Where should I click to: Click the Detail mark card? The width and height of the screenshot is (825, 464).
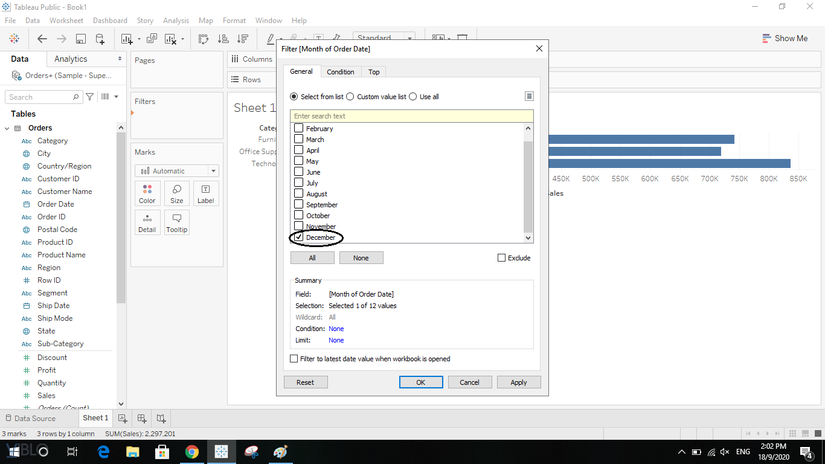(147, 223)
